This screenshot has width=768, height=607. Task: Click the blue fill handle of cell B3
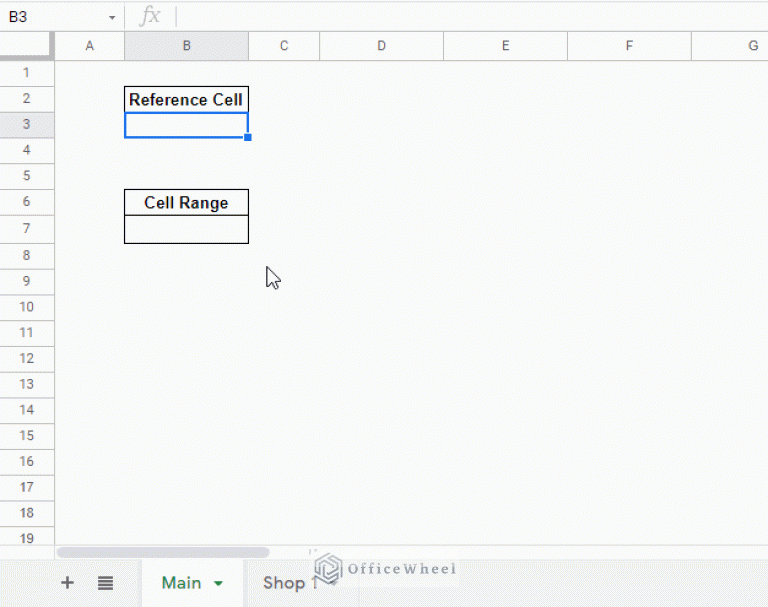tap(247, 137)
